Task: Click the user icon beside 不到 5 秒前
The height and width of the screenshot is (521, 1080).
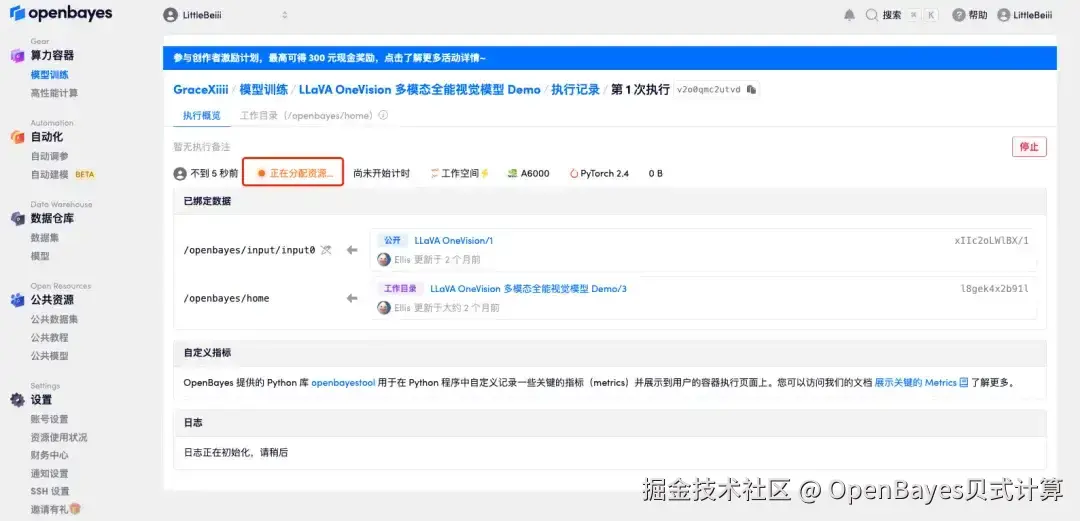Action: [x=180, y=174]
